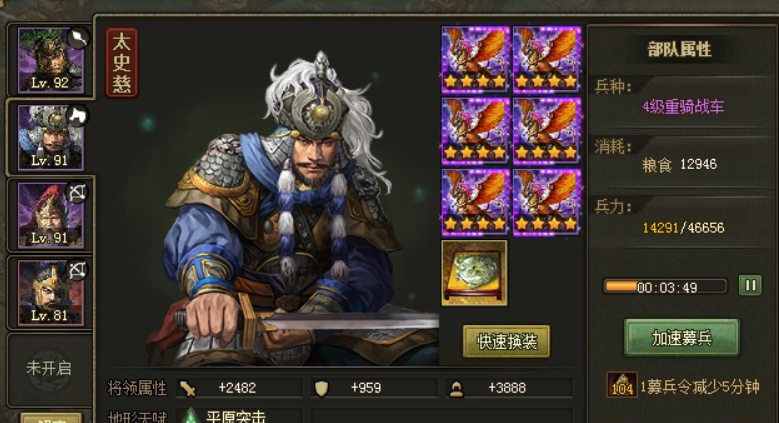
Task: Click the 募兵令 token icon showing 104
Action: [x=622, y=385]
